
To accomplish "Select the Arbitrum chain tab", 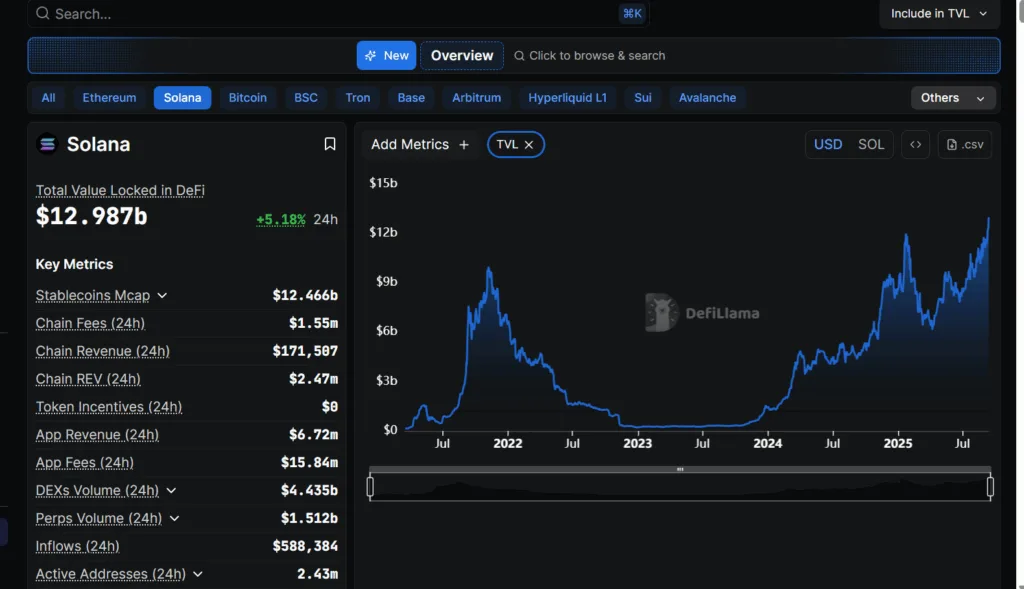I will tap(477, 98).
